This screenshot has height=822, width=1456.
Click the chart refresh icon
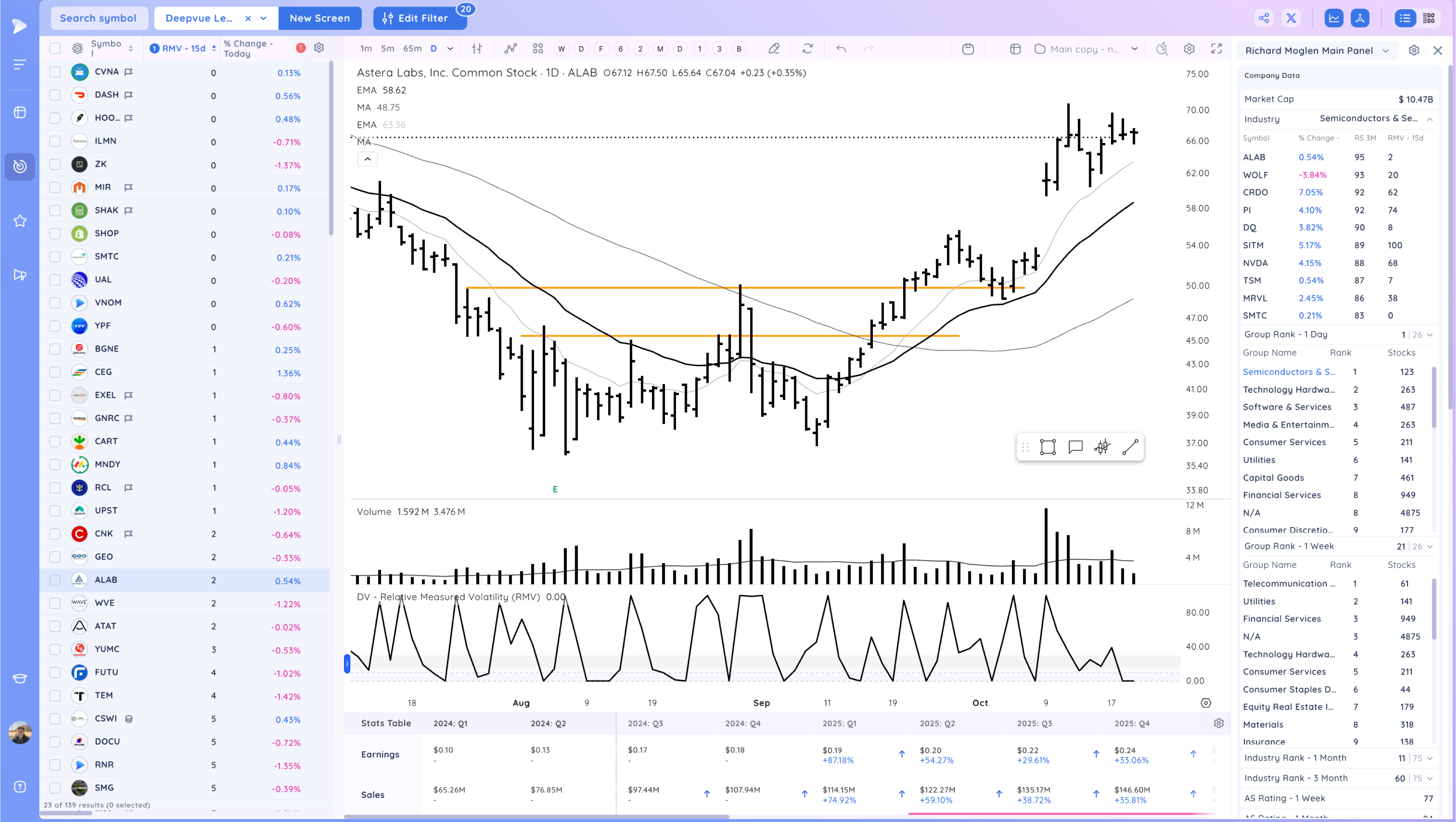807,49
